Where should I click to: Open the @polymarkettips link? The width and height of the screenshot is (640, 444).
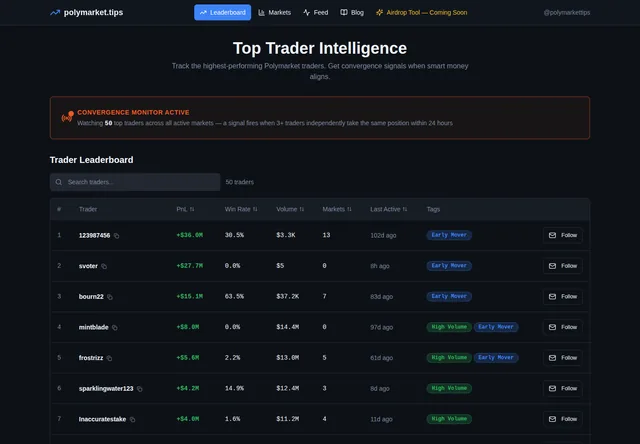pos(567,13)
